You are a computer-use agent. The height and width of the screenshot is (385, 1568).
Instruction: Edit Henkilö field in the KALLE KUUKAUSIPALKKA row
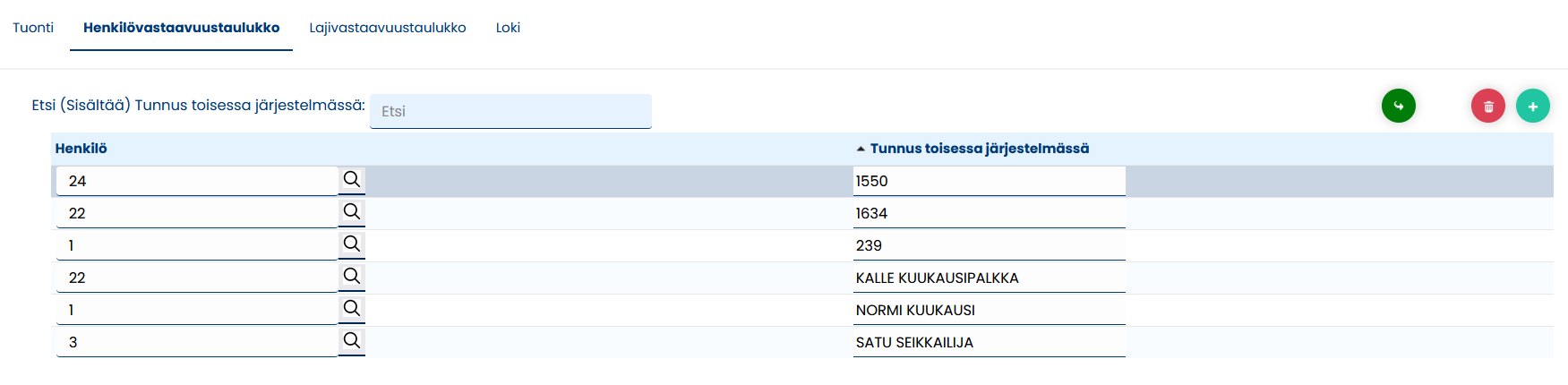point(197,278)
